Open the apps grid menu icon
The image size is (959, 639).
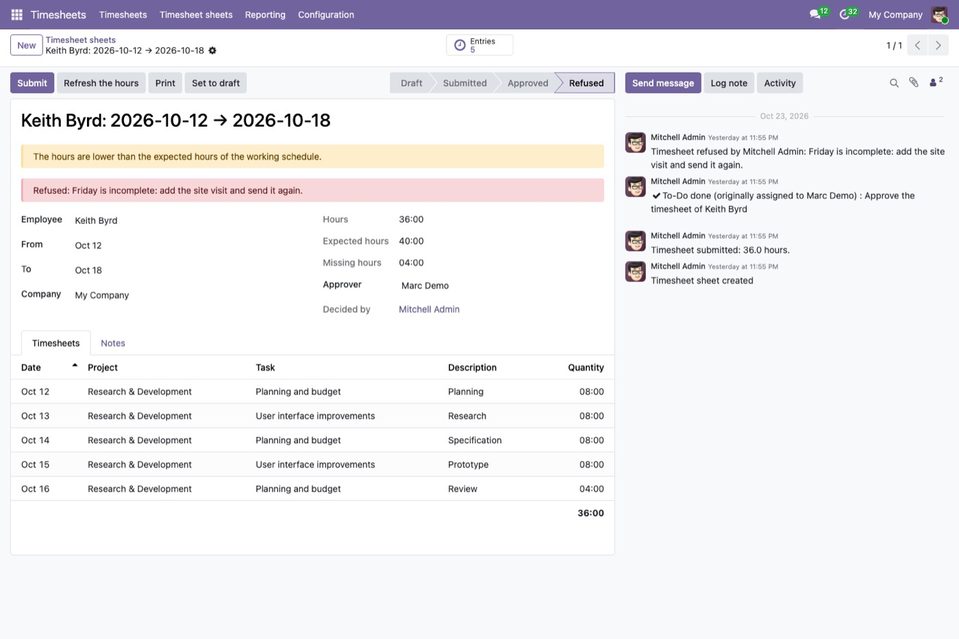[17, 15]
